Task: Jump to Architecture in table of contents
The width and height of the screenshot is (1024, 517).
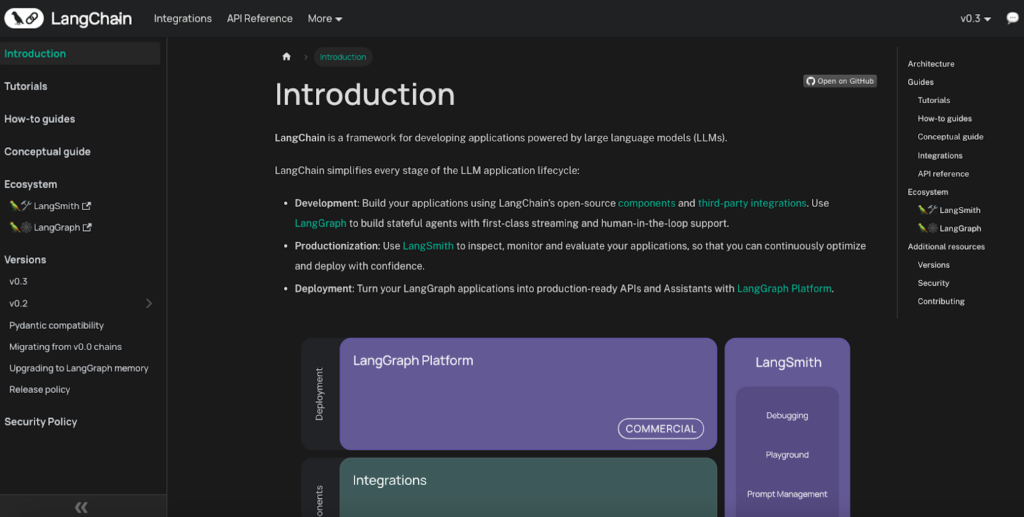Action: click(931, 64)
